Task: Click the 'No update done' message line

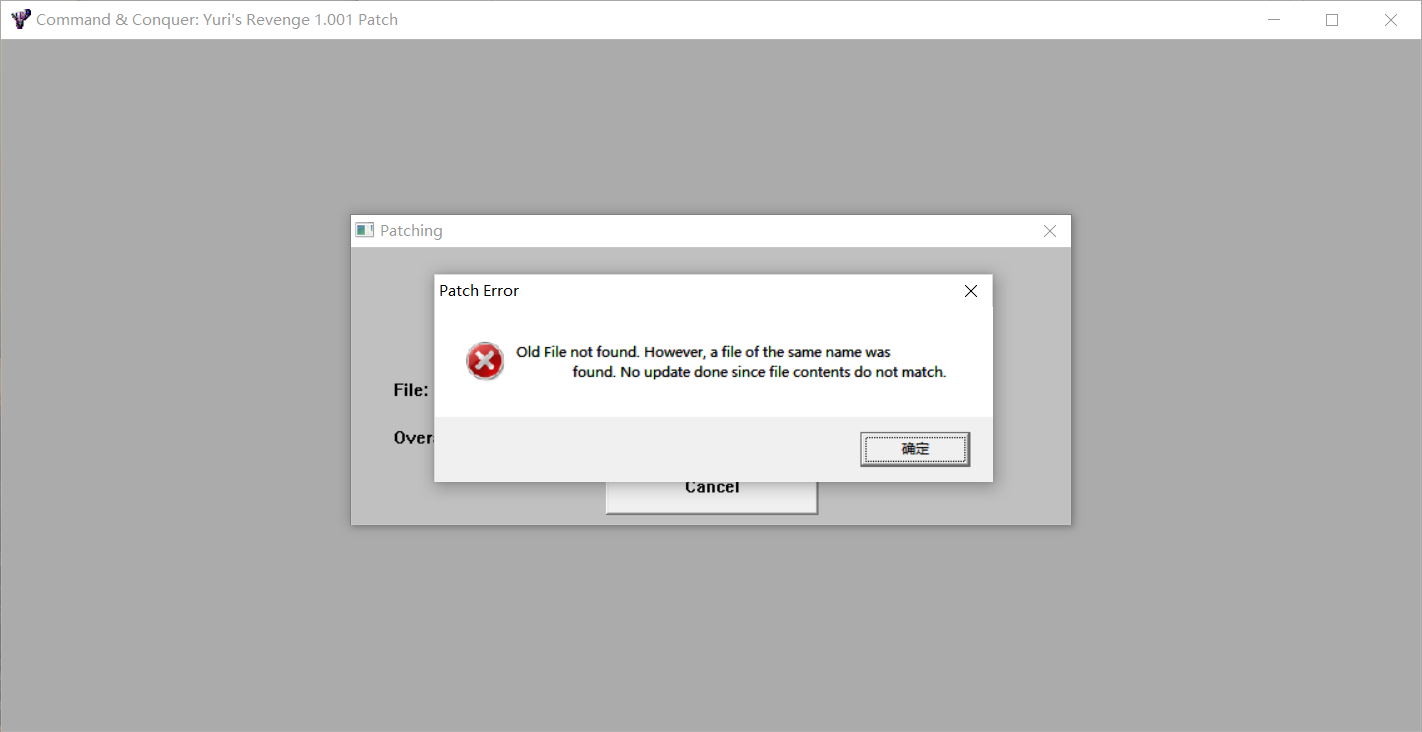Action: point(759,372)
